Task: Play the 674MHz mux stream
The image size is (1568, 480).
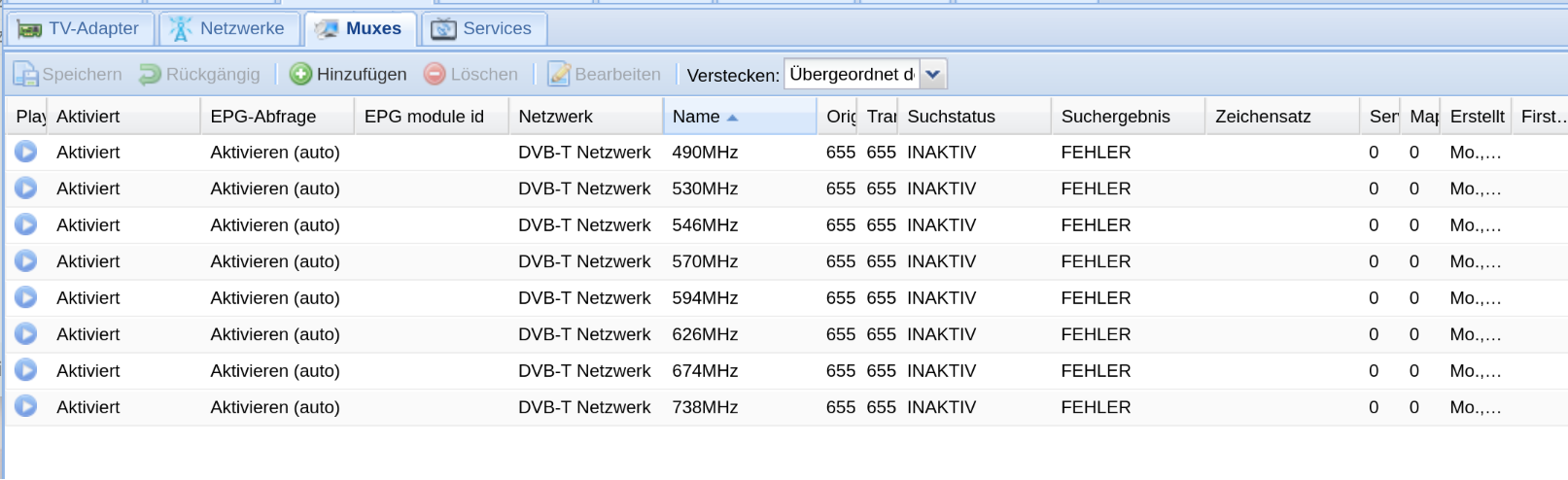Action: [x=26, y=370]
